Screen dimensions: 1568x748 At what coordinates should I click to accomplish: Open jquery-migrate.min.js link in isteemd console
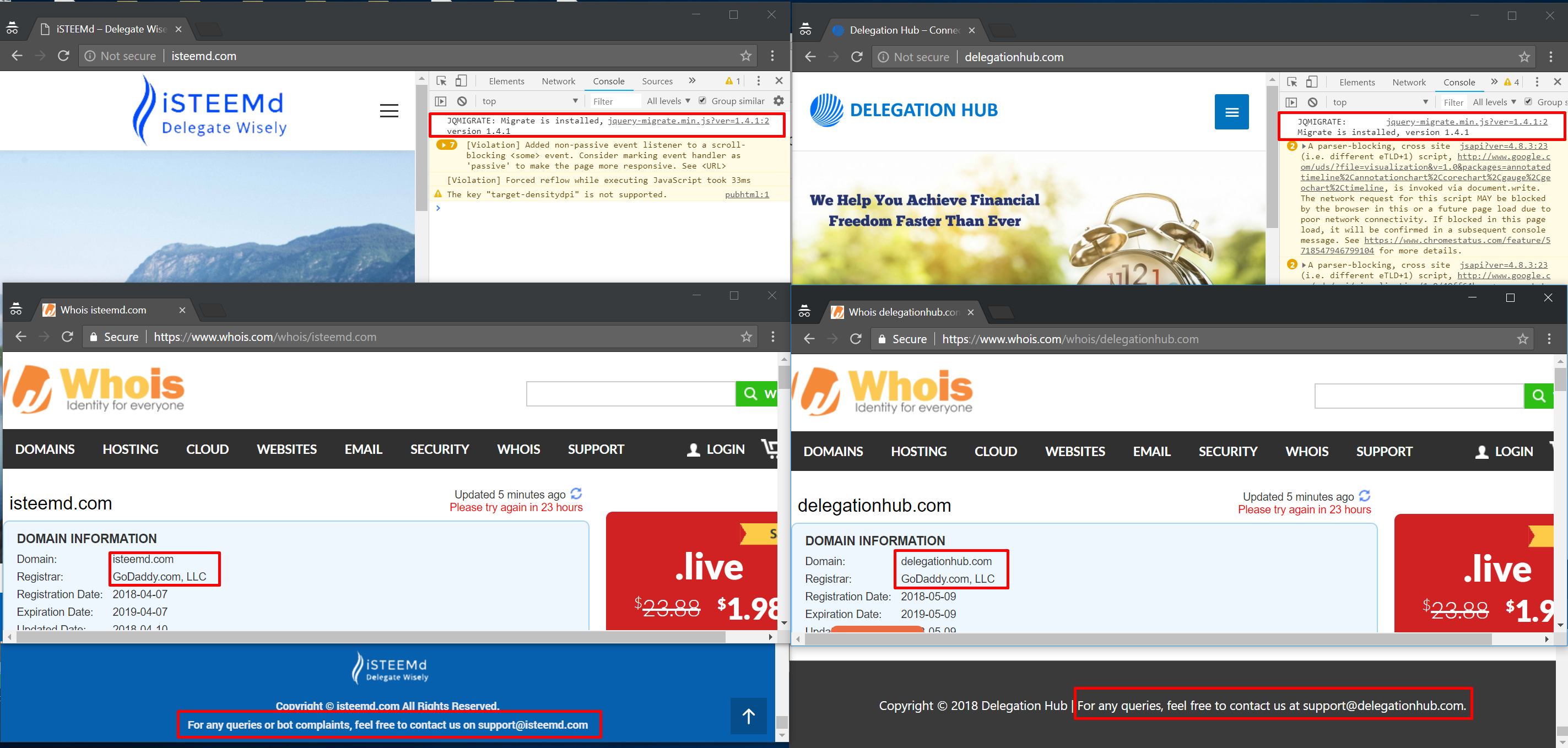688,121
